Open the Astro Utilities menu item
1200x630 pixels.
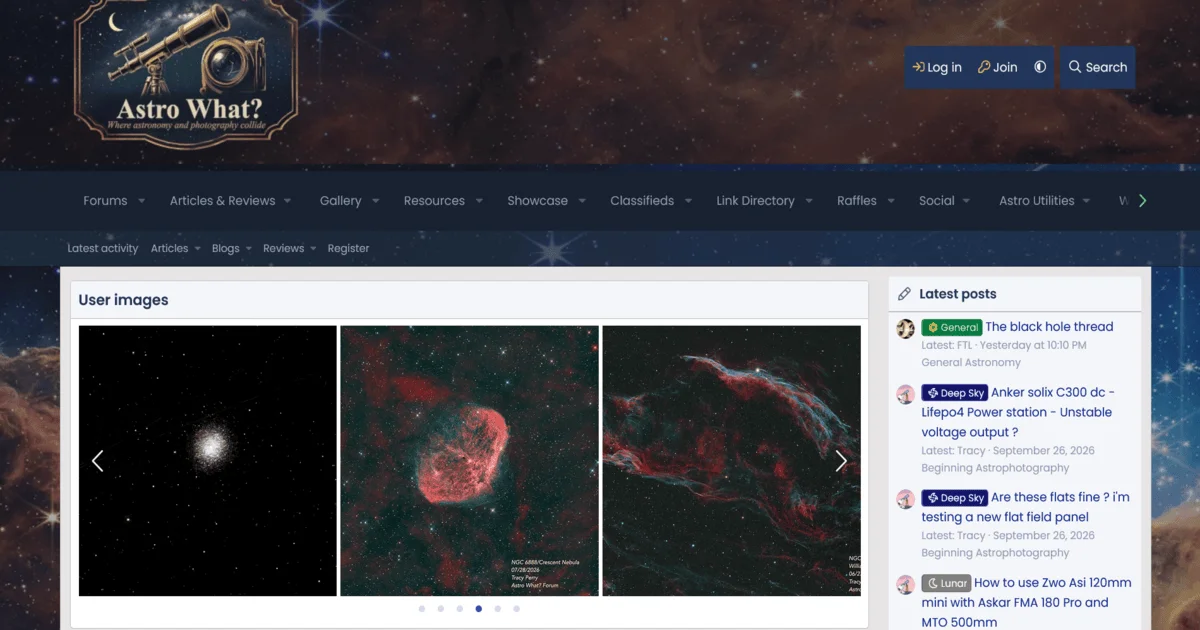[1037, 201]
